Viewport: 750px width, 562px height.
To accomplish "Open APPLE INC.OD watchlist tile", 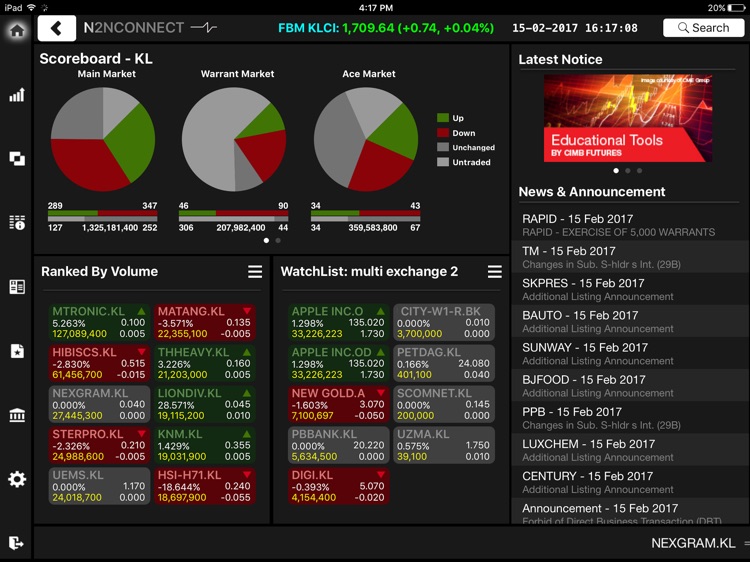I will [x=339, y=363].
